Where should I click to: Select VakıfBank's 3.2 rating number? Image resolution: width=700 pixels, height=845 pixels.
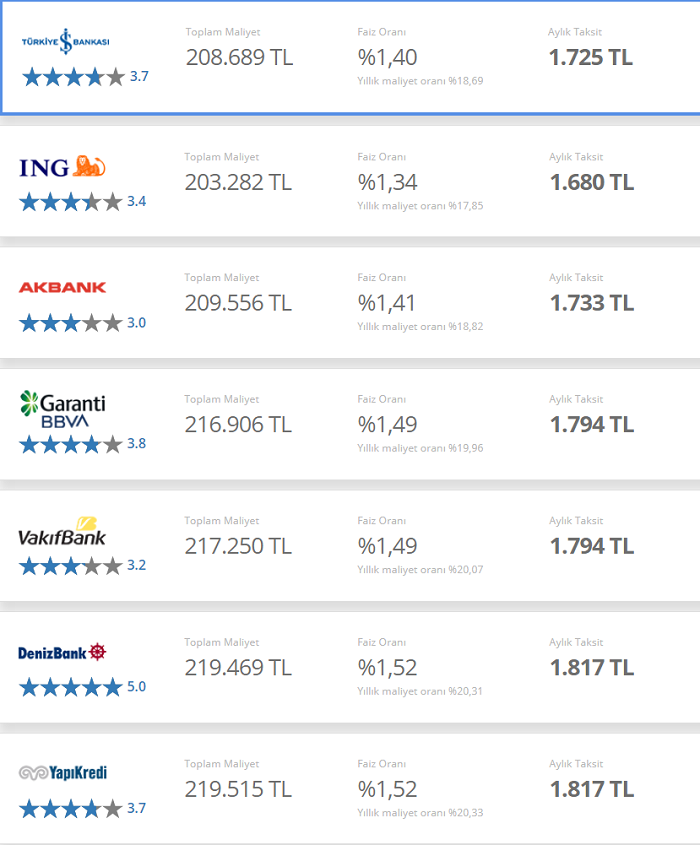pos(136,565)
